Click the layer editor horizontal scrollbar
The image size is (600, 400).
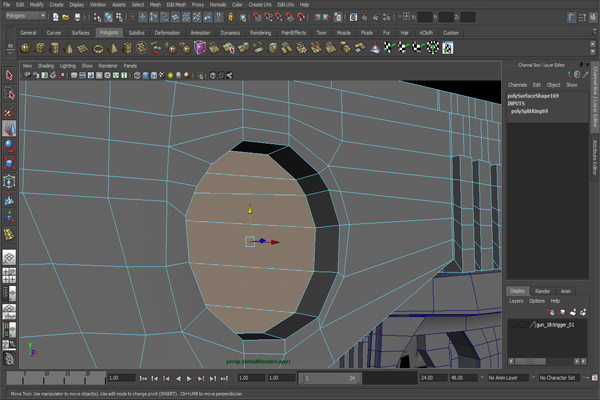click(530, 361)
